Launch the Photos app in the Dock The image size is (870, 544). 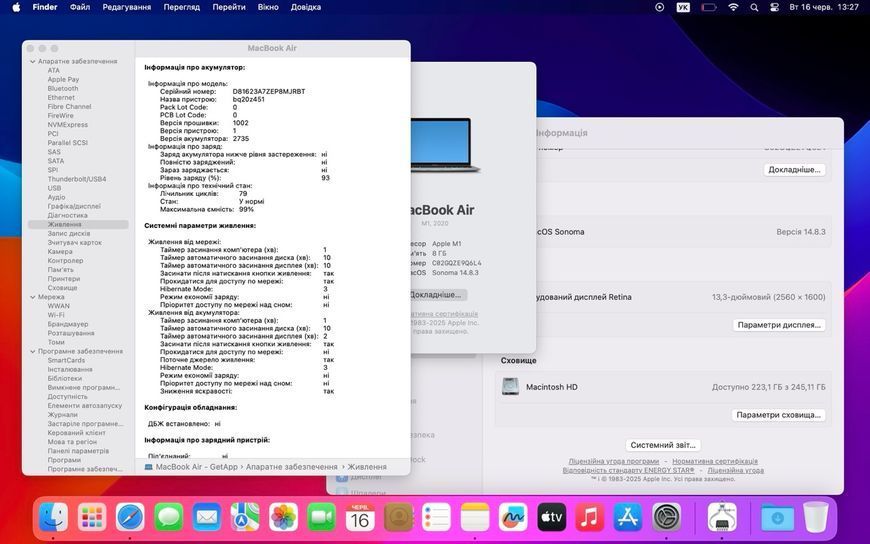tap(283, 518)
